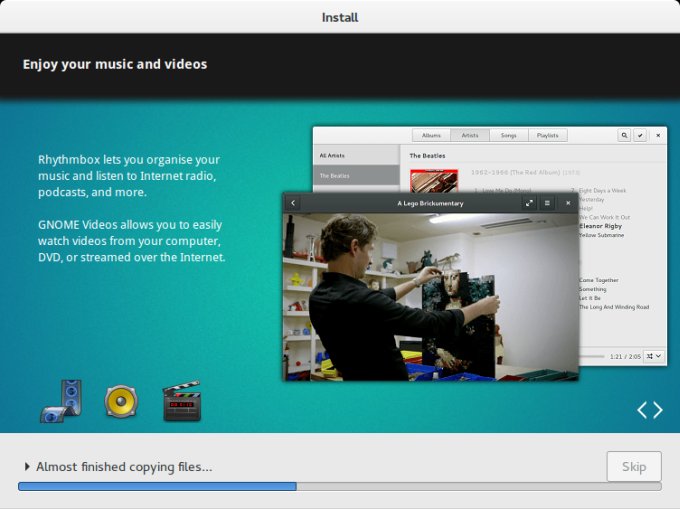
Task: Toggle fullscreen in video player
Action: pos(529,203)
